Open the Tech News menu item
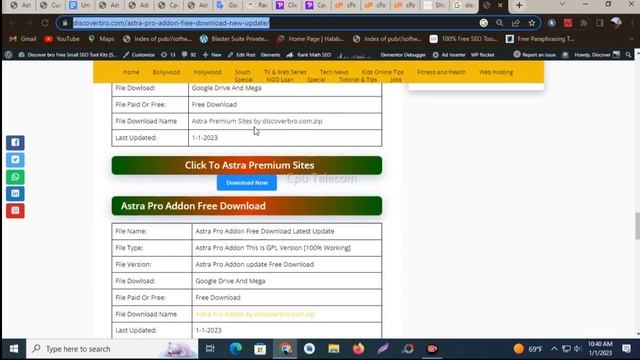The height and width of the screenshot is (360, 640). pyautogui.click(x=334, y=72)
